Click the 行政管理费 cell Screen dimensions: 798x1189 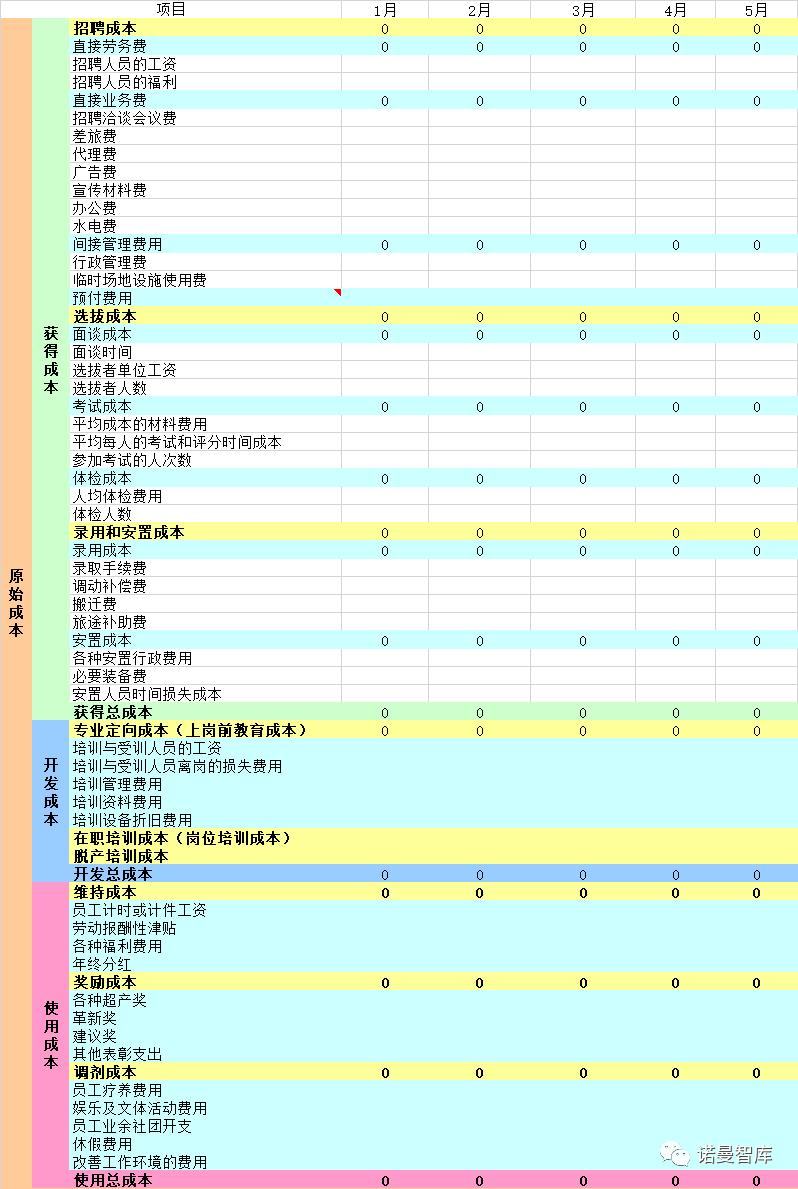206,262
